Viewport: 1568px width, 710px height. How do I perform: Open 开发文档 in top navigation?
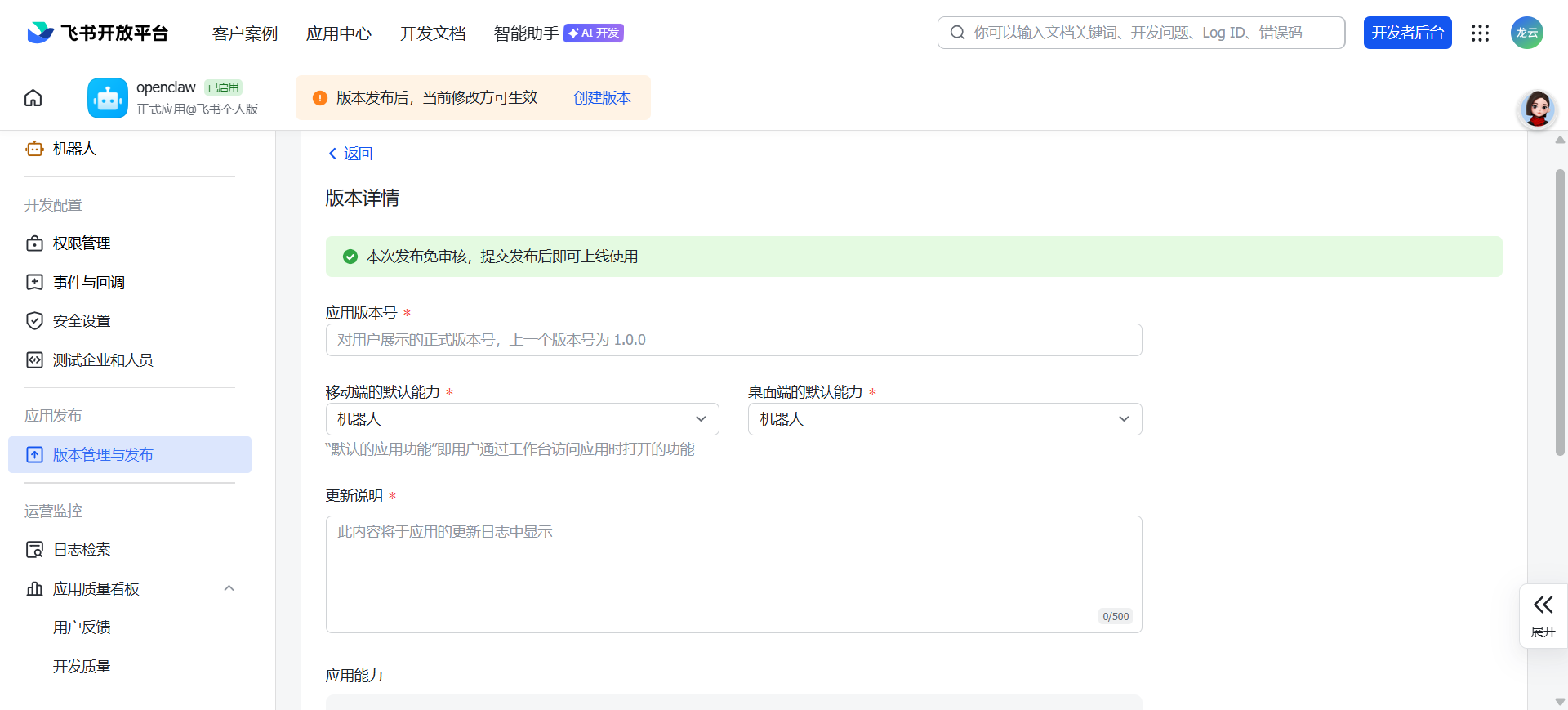432,33
